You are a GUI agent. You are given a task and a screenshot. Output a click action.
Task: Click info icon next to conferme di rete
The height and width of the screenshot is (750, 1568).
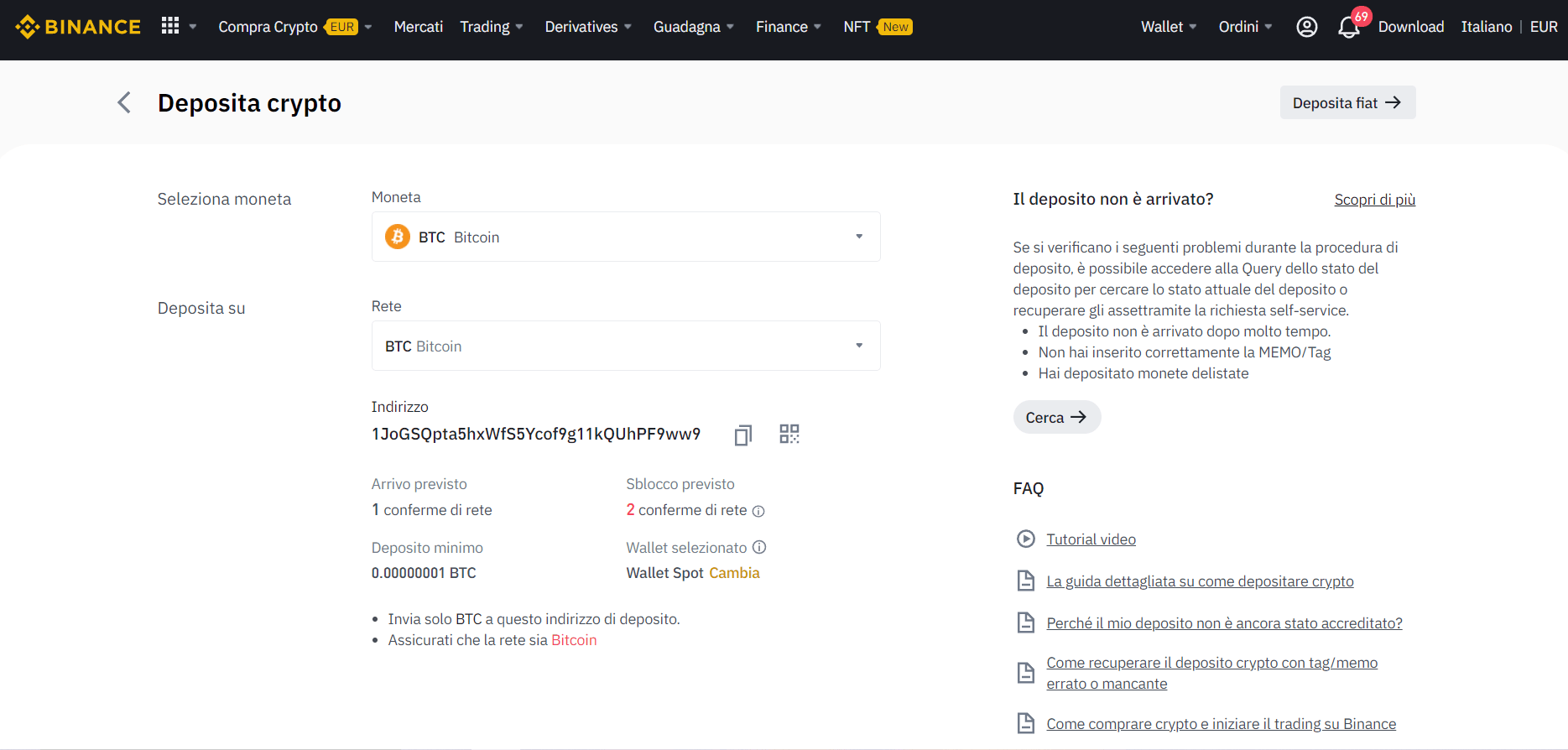[x=758, y=511]
